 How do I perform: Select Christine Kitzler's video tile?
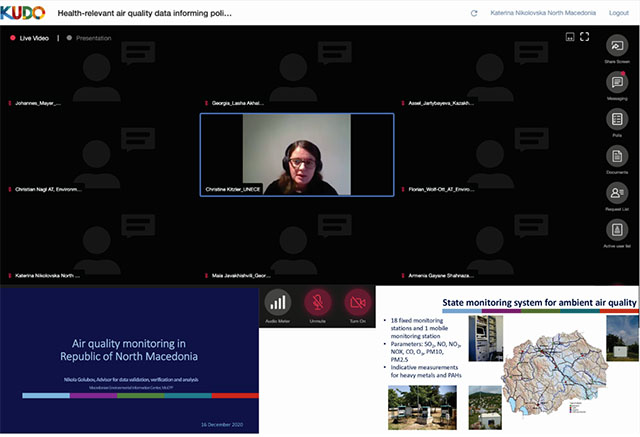coord(296,154)
